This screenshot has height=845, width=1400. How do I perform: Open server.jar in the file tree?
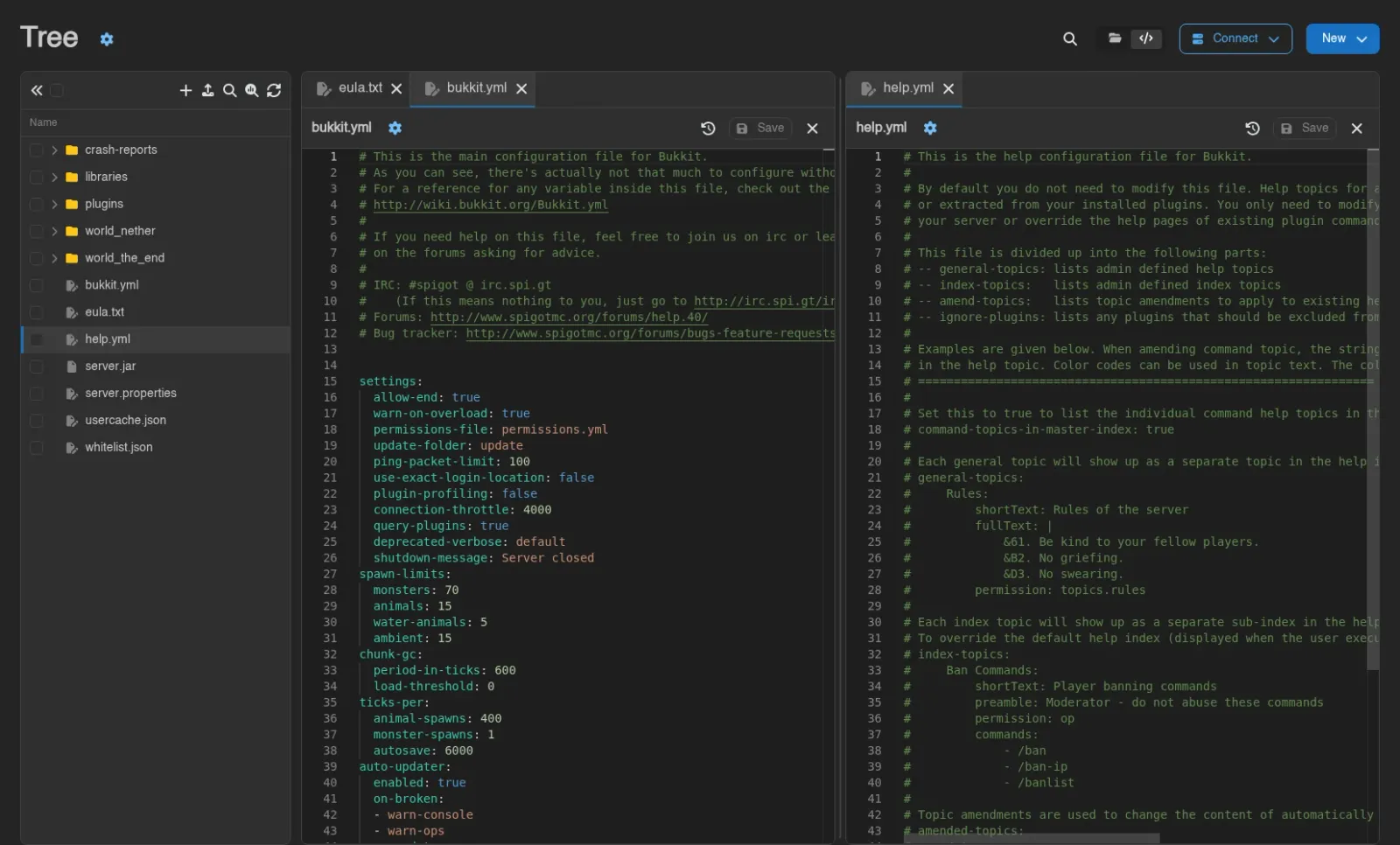[x=110, y=367]
